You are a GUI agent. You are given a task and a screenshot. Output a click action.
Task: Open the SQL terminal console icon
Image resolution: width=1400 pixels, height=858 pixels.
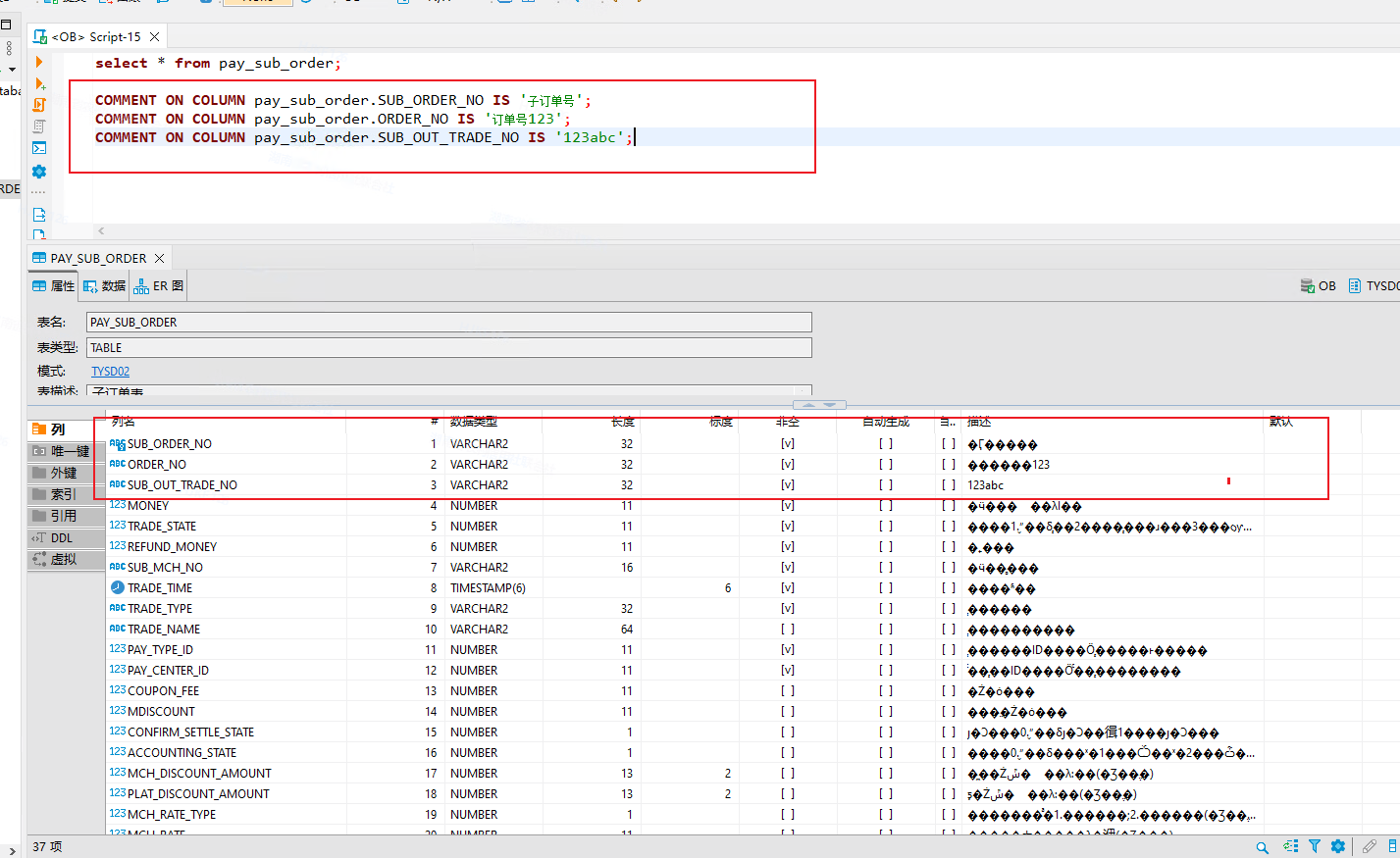click(39, 148)
